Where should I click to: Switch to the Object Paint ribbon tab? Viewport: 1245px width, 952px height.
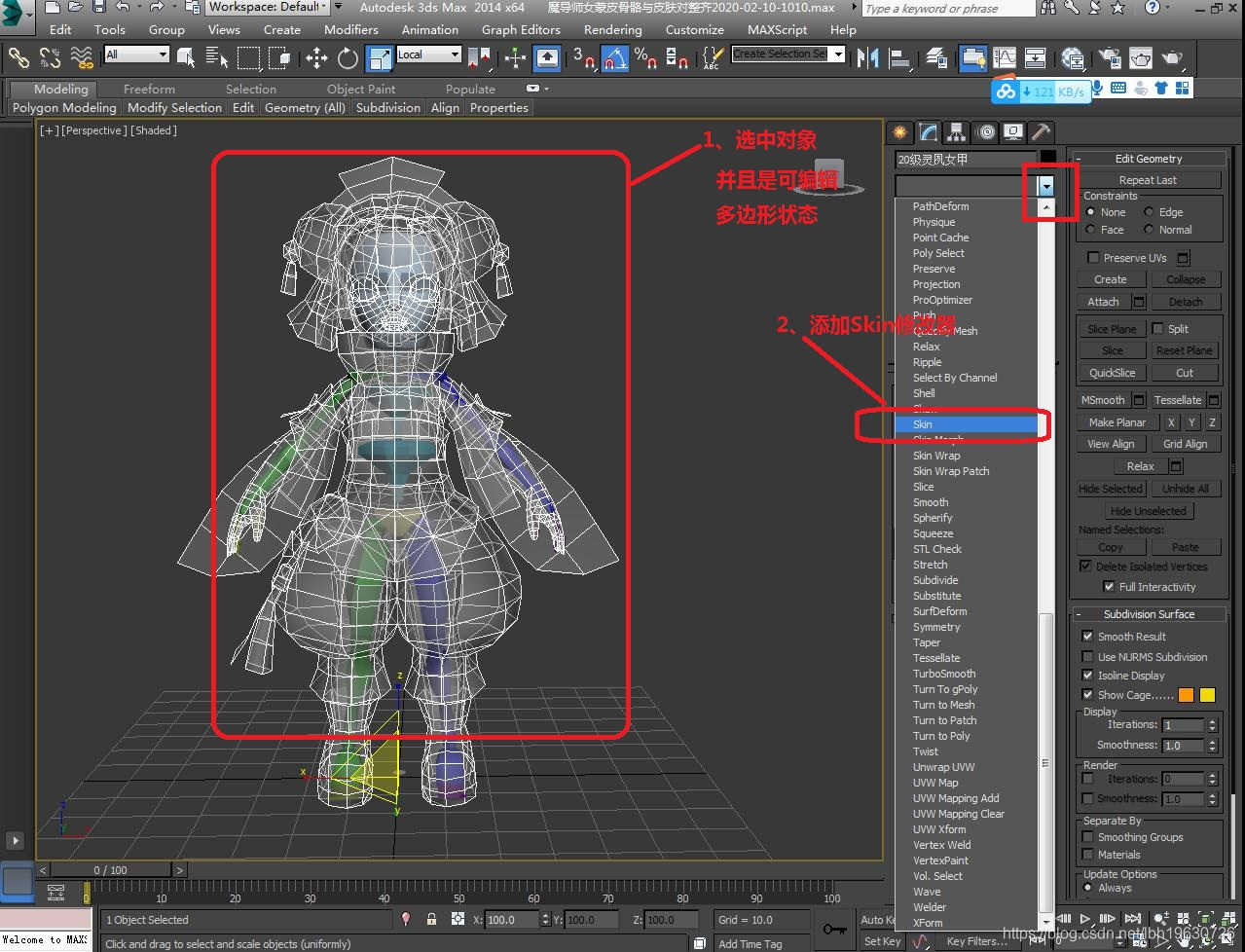pyautogui.click(x=361, y=89)
